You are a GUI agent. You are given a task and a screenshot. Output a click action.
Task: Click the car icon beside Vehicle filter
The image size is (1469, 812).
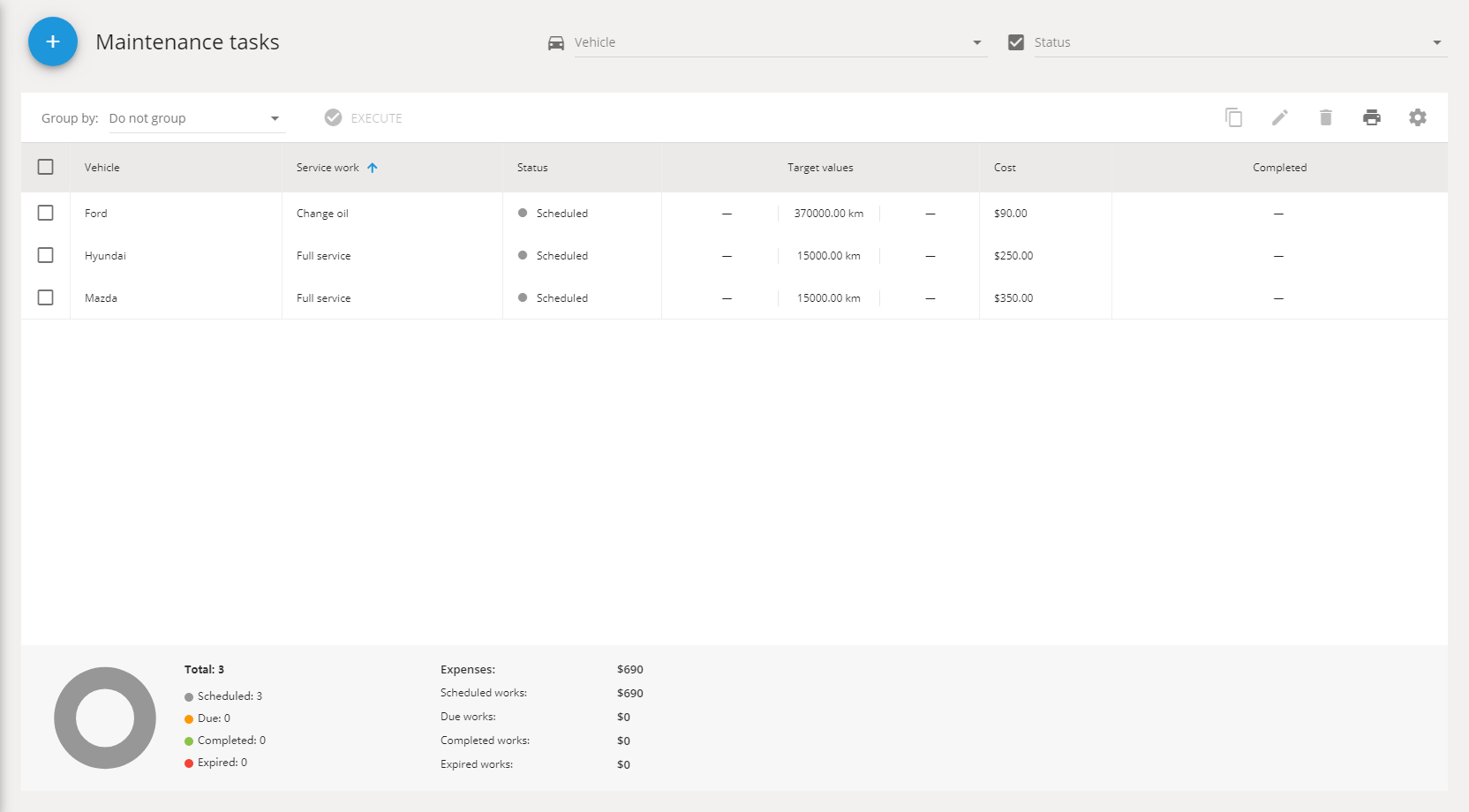pos(556,42)
